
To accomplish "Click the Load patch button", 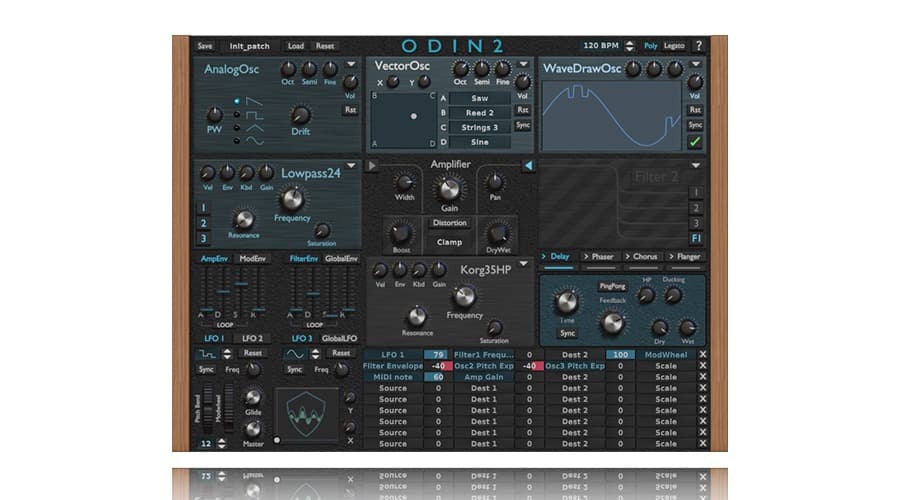I will coord(296,46).
